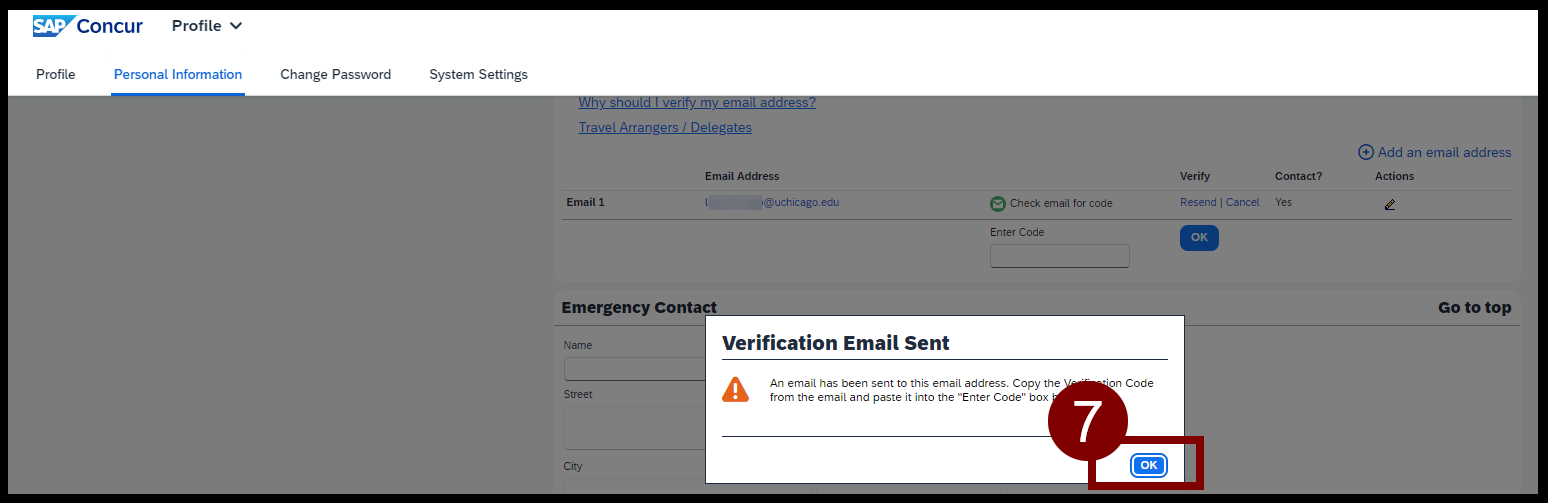Screen dimensions: 1548x503
Task: Open Why should I verify my email address link
Action: point(697,102)
